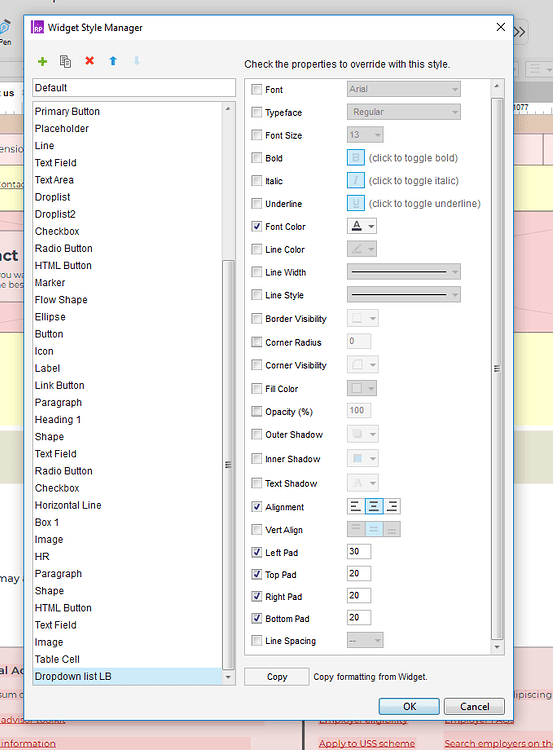Open the Inner Shadow dropdown
This screenshot has height=750, width=553.
(363, 458)
